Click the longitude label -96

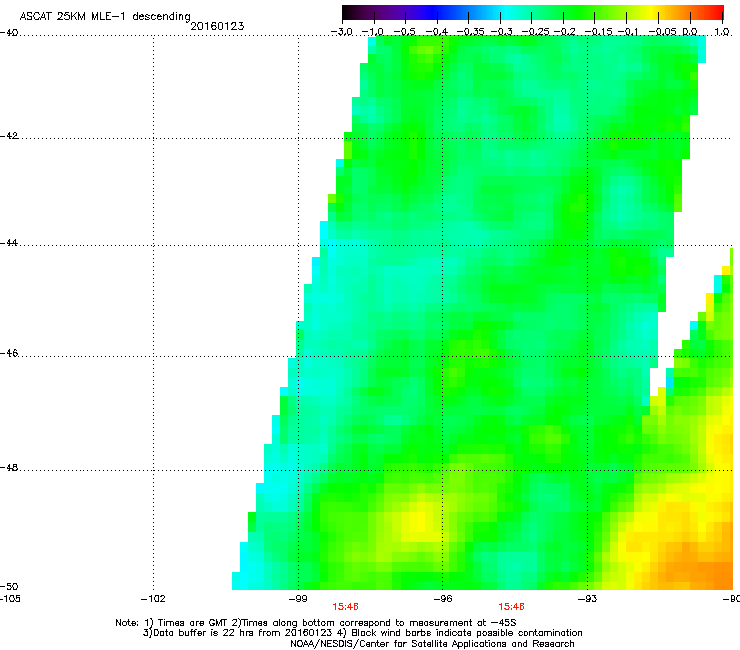[443, 599]
